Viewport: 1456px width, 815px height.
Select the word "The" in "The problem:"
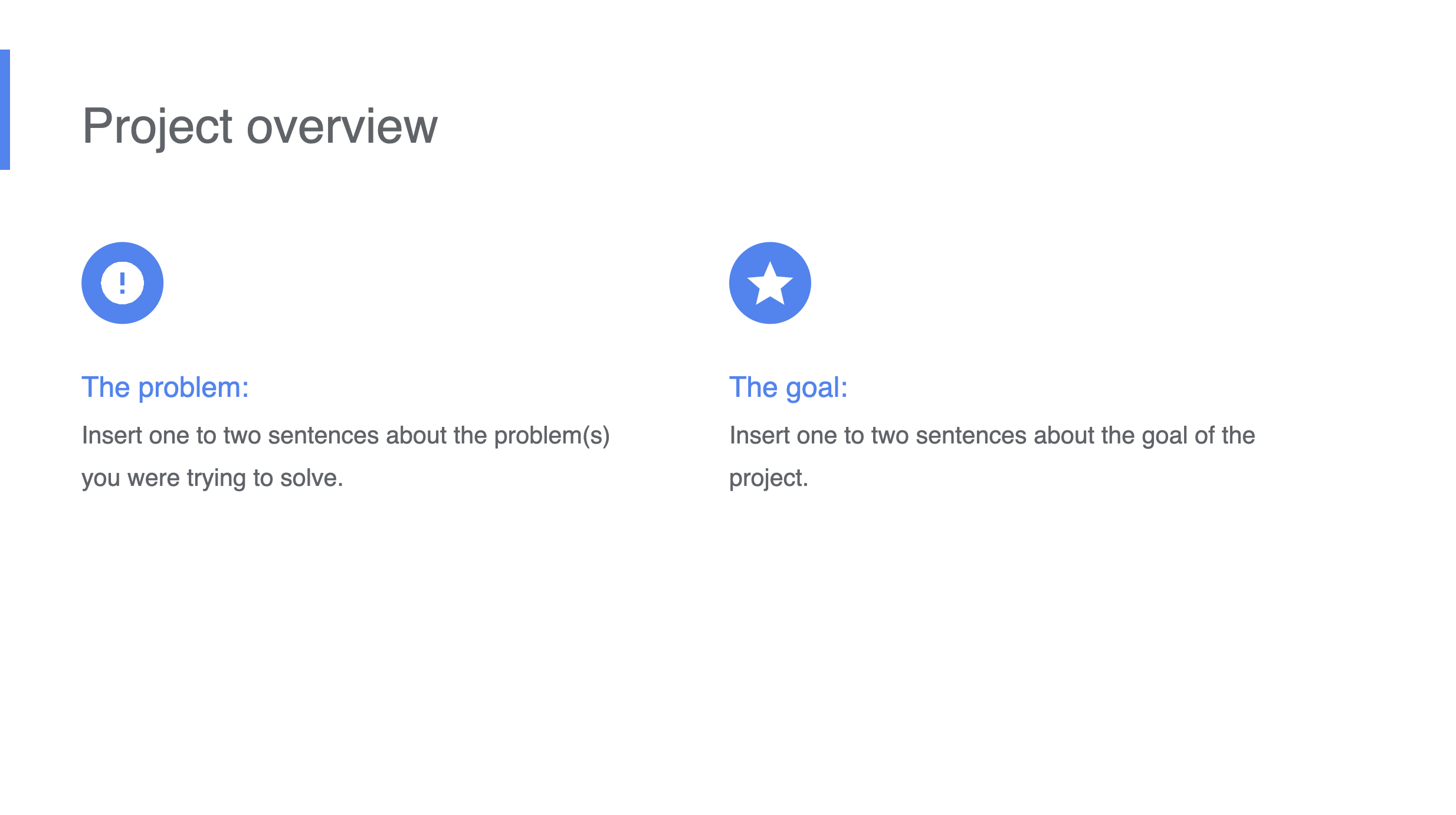(x=106, y=387)
